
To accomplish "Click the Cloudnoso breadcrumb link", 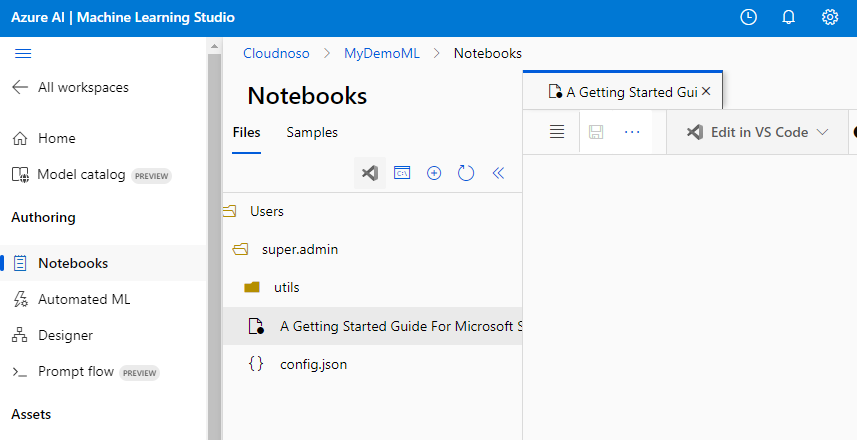I will pos(275,53).
